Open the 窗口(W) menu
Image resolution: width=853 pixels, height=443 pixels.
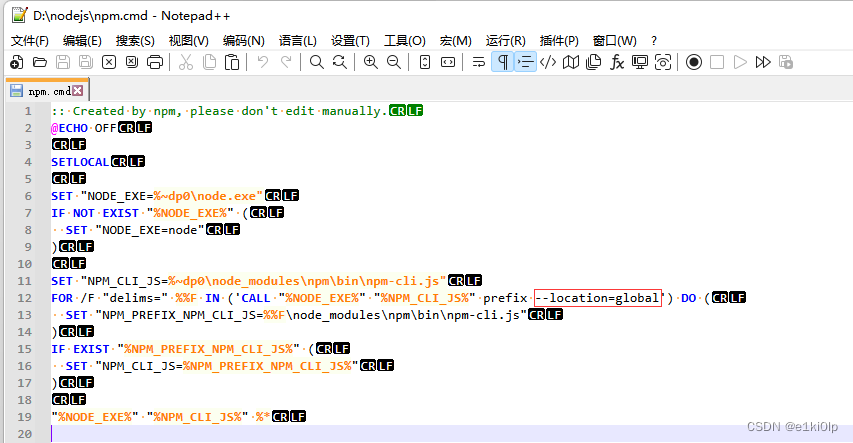coord(615,41)
